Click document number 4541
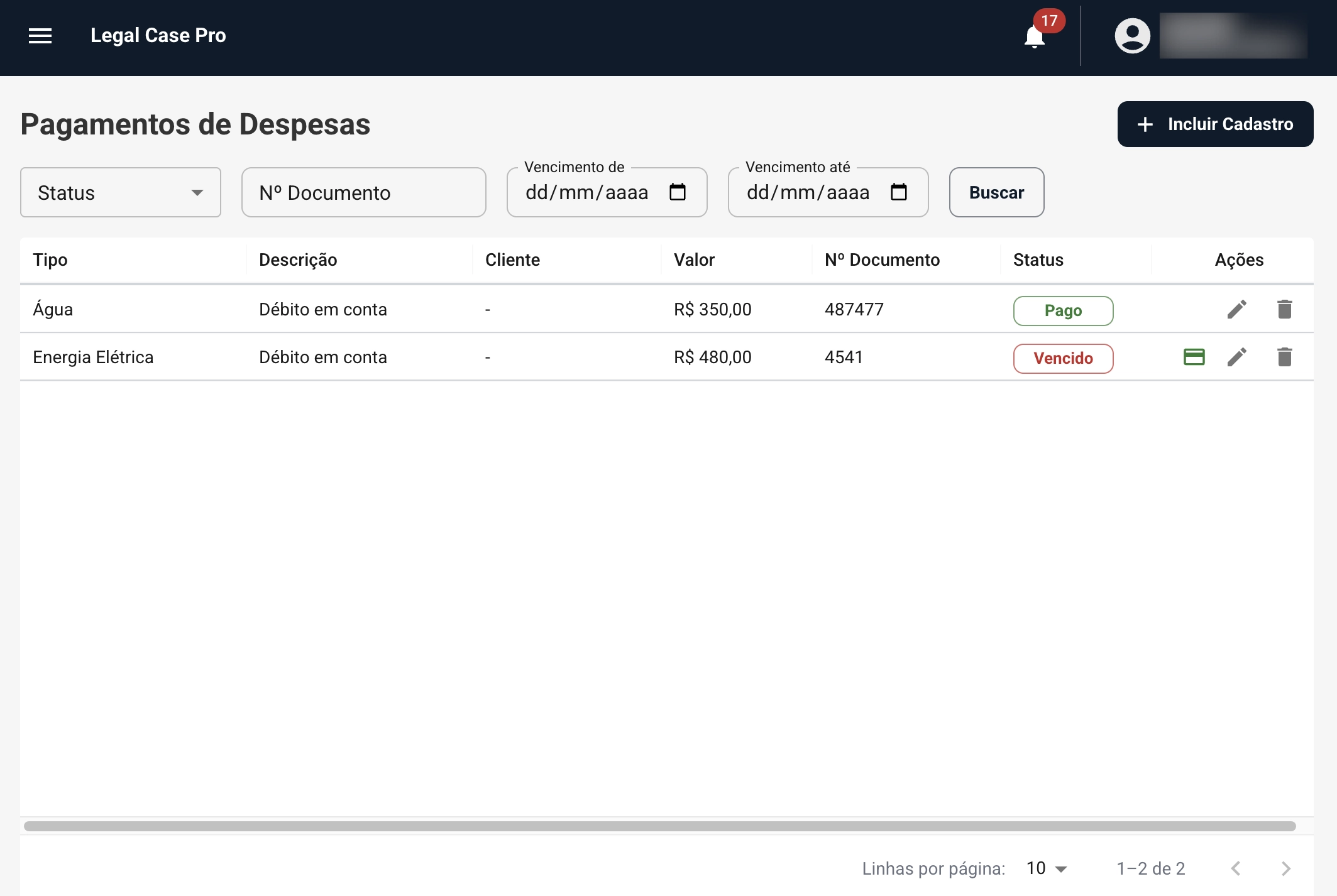The height and width of the screenshot is (896, 1337). [x=844, y=357]
